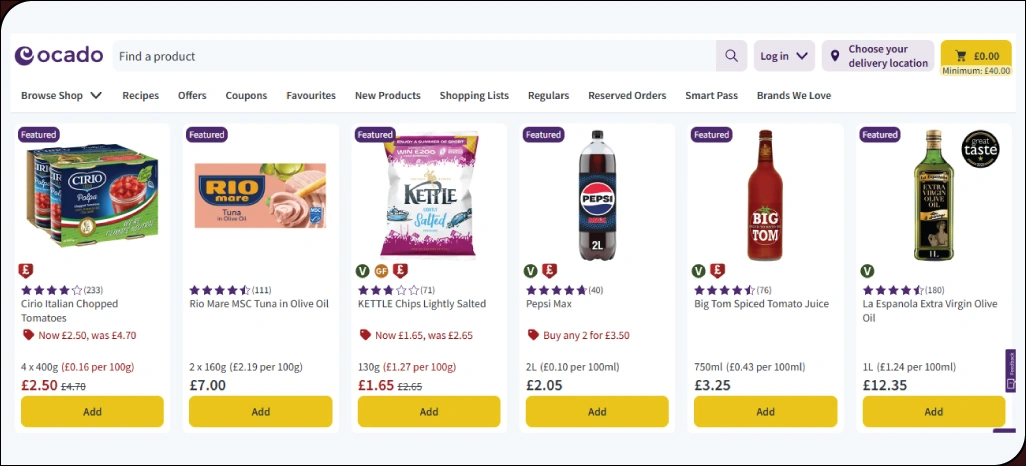Click the vegetarian badge on Pepsi Max
This screenshot has height=466, width=1026.
pyautogui.click(x=531, y=271)
